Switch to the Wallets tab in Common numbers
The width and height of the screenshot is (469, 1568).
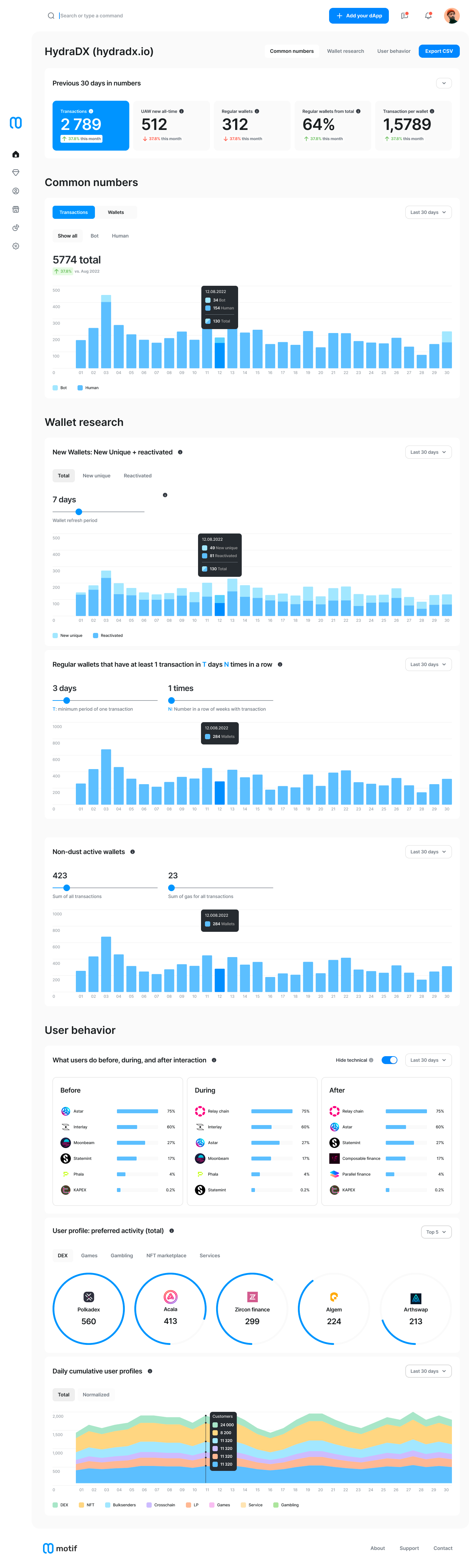click(x=116, y=212)
